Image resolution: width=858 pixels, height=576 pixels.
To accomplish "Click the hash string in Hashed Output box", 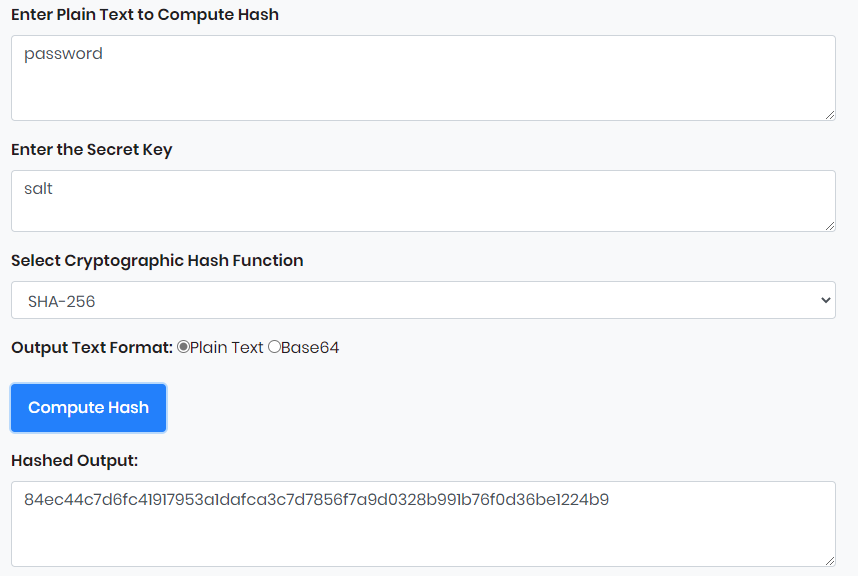I will (316, 499).
